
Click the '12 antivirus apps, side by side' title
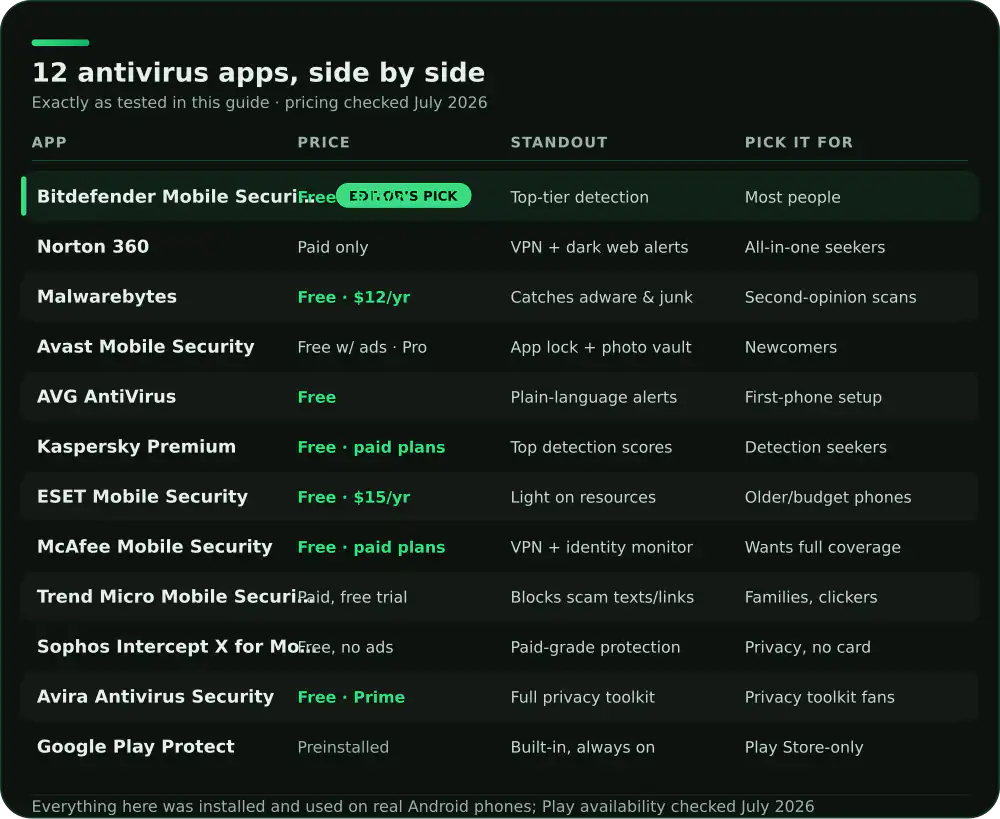(x=258, y=73)
